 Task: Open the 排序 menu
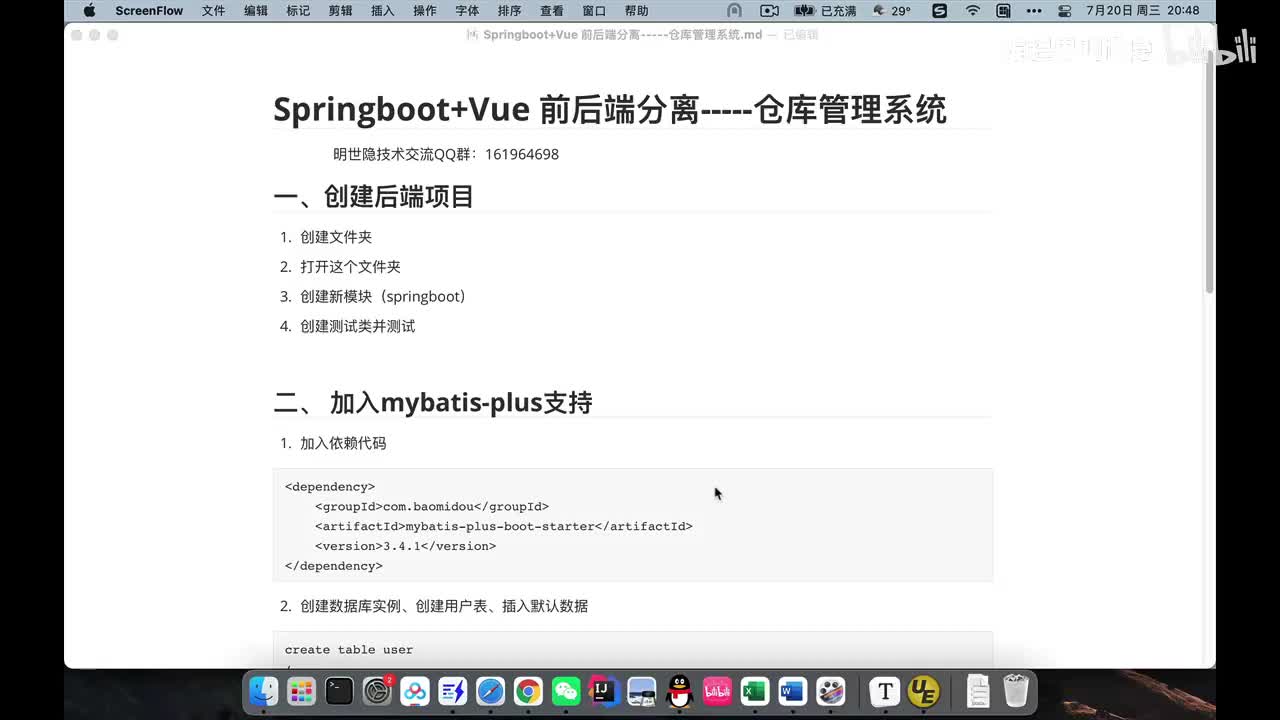pos(509,11)
